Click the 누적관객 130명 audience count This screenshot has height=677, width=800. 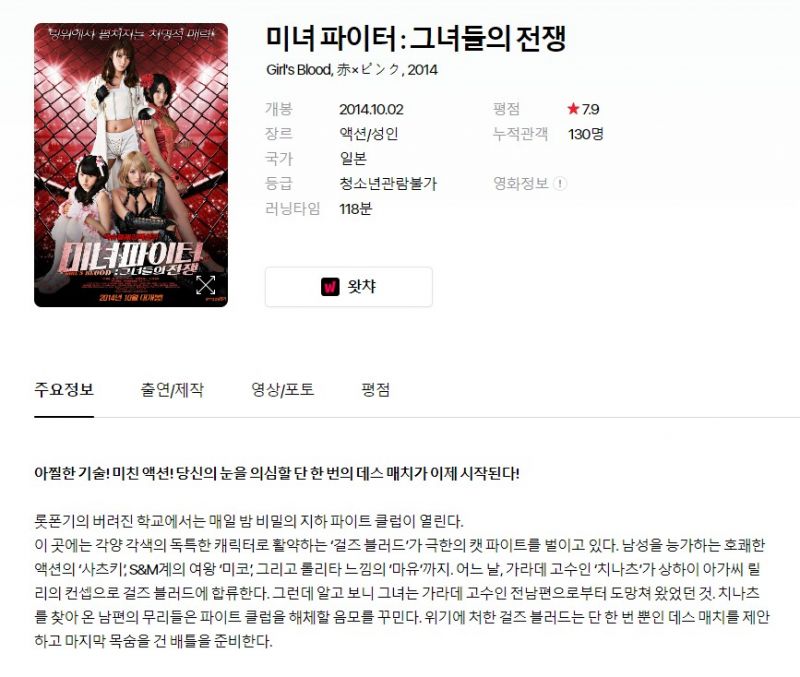tap(586, 134)
